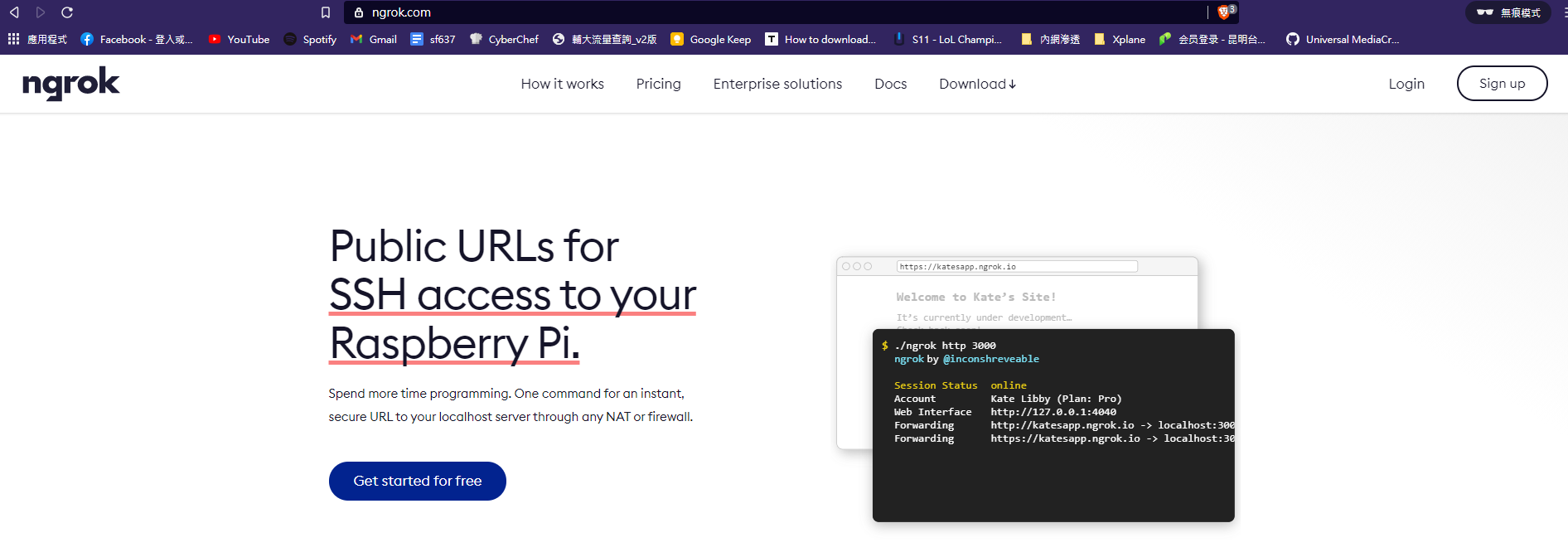
Task: Click the @inconshreveable text in terminal
Action: (991, 359)
